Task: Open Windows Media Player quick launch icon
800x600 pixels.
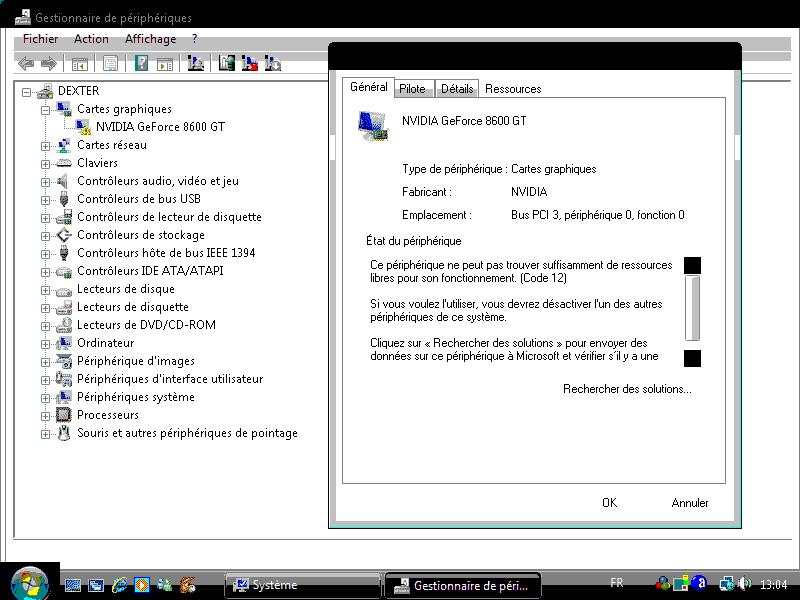Action: 142,585
